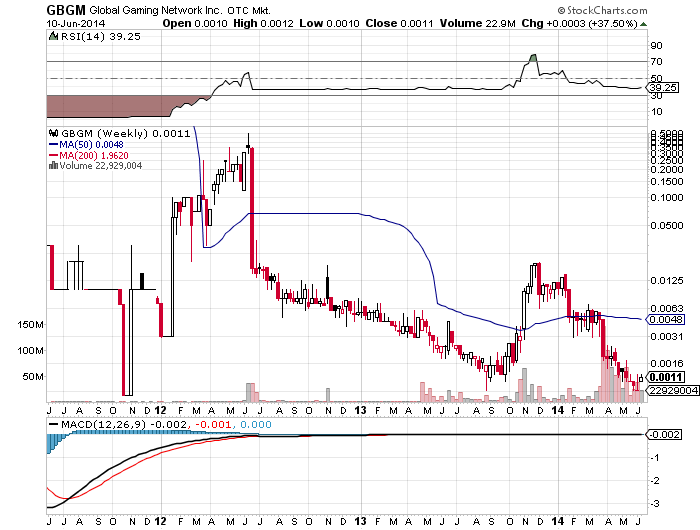Click the volume tag 22929004
Image resolution: width=700 pixels, height=530 pixels.
pyautogui.click(x=673, y=391)
